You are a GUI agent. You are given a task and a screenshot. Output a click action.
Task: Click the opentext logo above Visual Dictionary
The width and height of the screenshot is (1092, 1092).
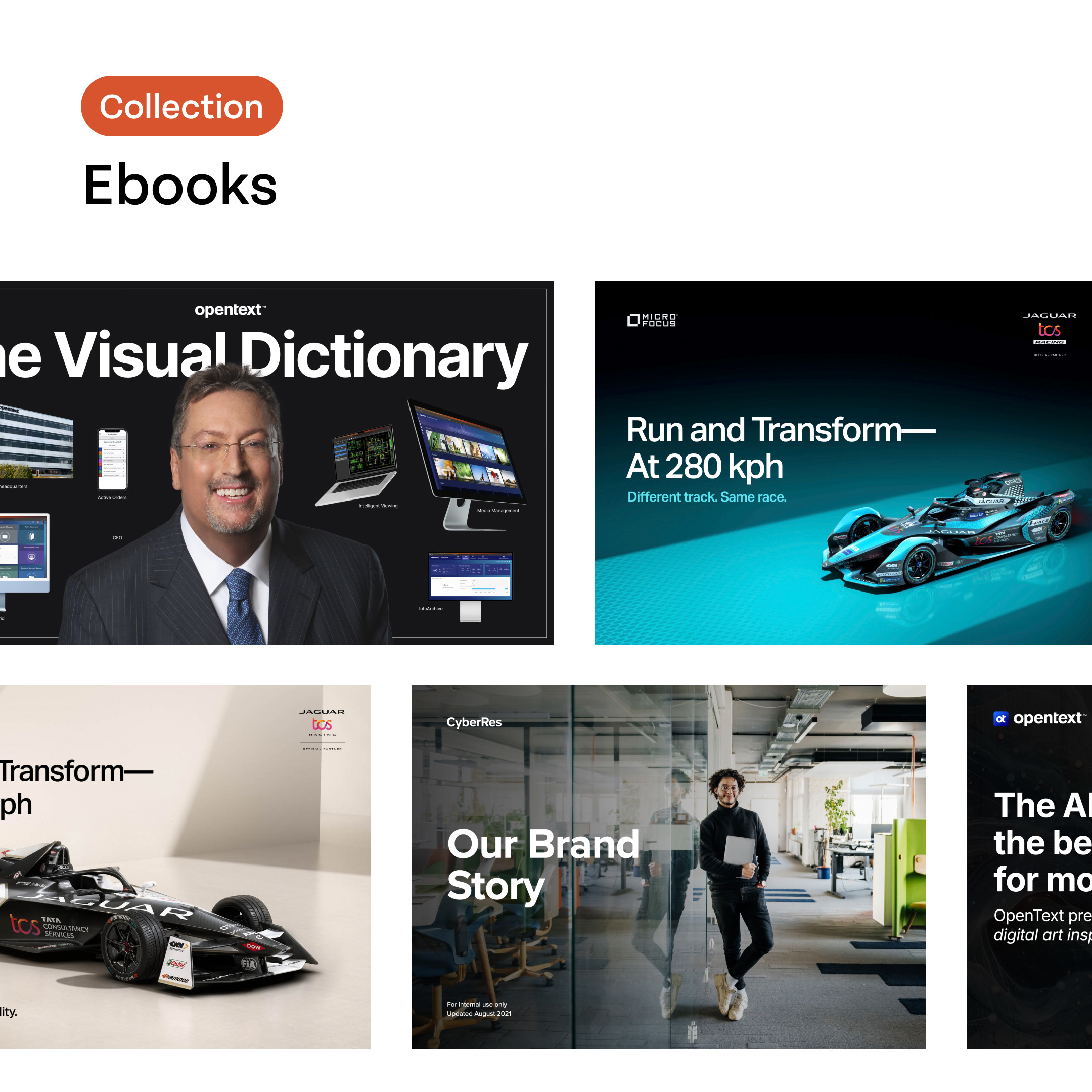(x=230, y=310)
